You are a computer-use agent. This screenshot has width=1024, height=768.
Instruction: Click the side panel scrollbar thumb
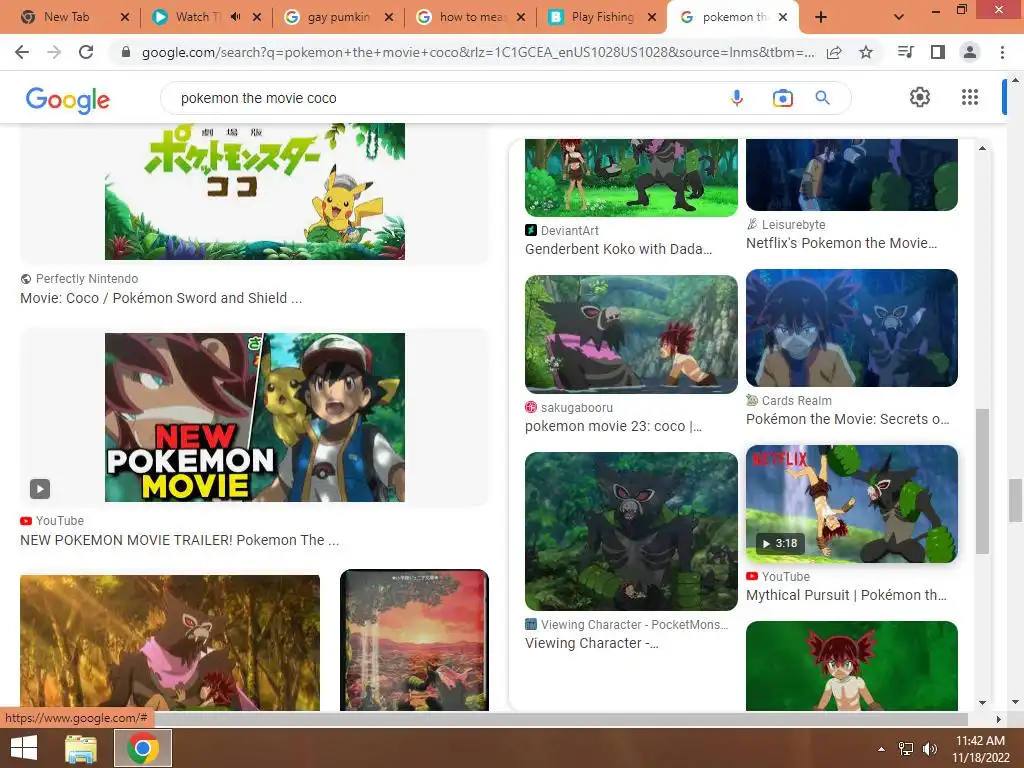(982, 481)
